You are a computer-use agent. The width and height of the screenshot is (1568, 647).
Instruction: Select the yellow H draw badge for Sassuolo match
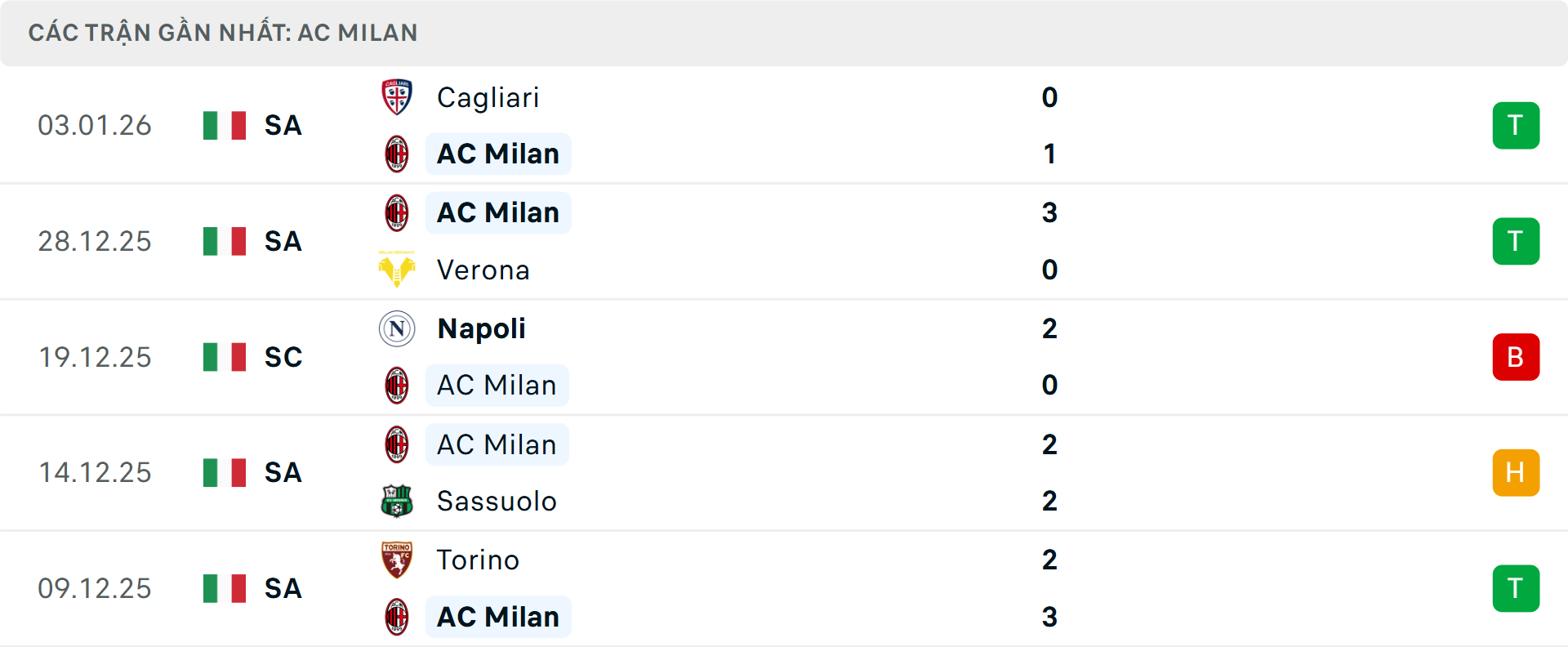click(x=1516, y=472)
